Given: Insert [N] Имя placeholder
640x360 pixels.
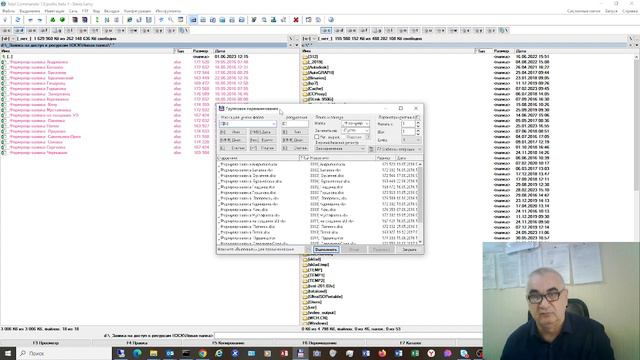Looking at the screenshot, I should tap(233, 132).
